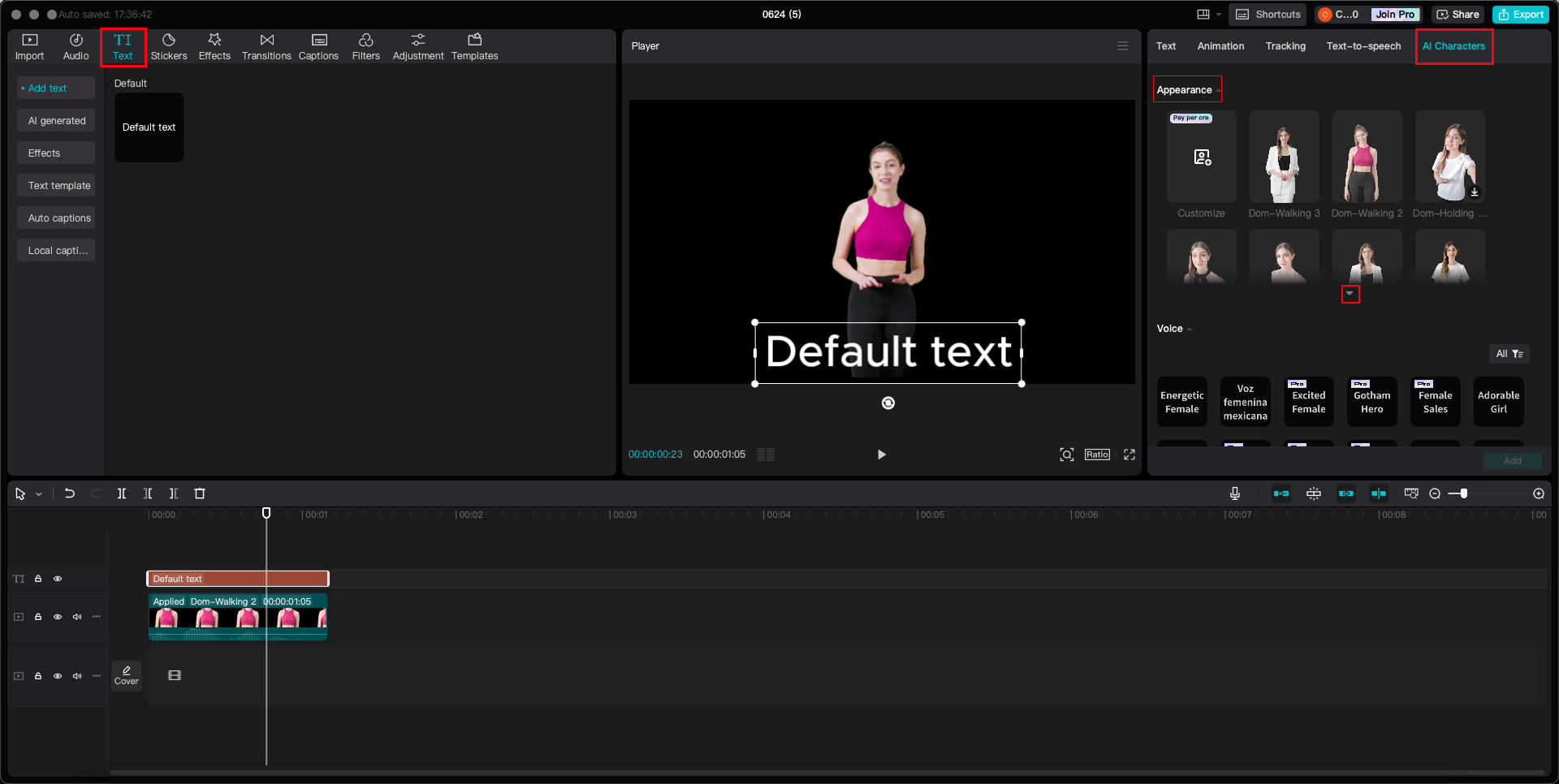The width and height of the screenshot is (1559, 784).
Task: Open the Stickers panel
Action: [x=169, y=47]
